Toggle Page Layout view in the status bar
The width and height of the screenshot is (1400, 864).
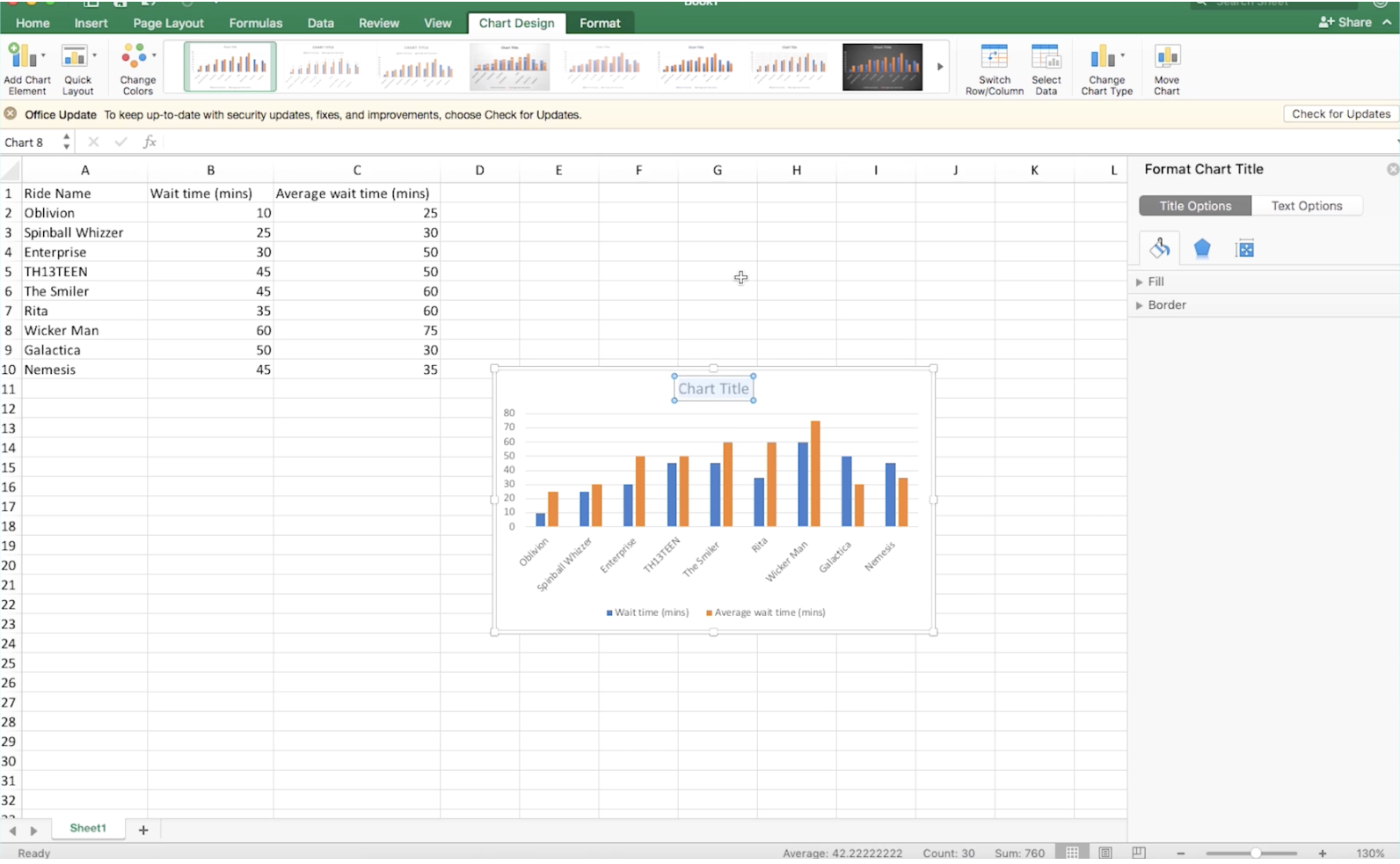click(1105, 853)
